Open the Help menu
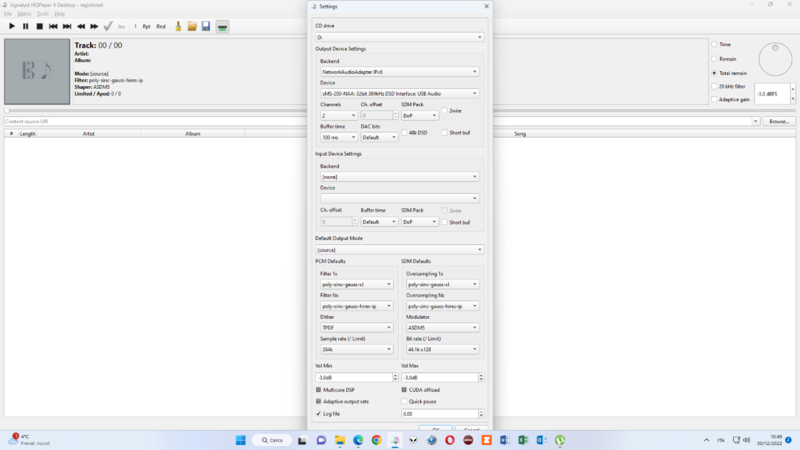 [x=60, y=14]
